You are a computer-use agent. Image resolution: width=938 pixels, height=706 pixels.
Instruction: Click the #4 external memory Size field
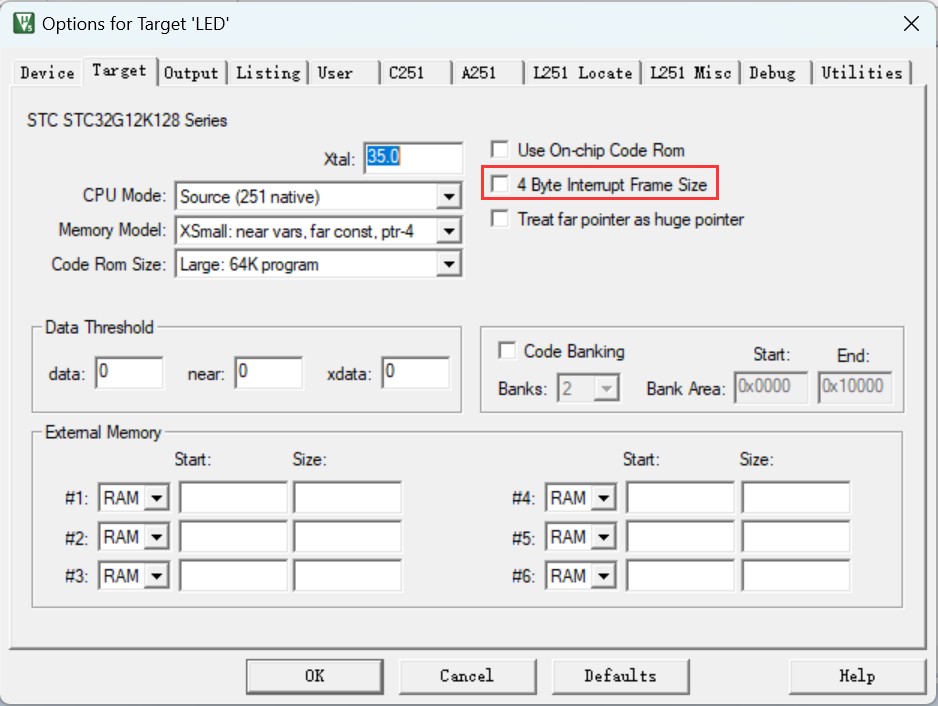[x=796, y=497]
